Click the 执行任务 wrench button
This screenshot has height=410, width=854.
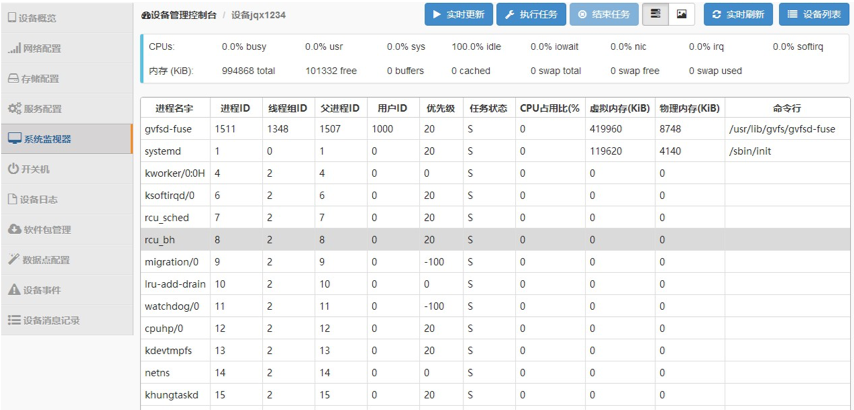[x=531, y=15]
